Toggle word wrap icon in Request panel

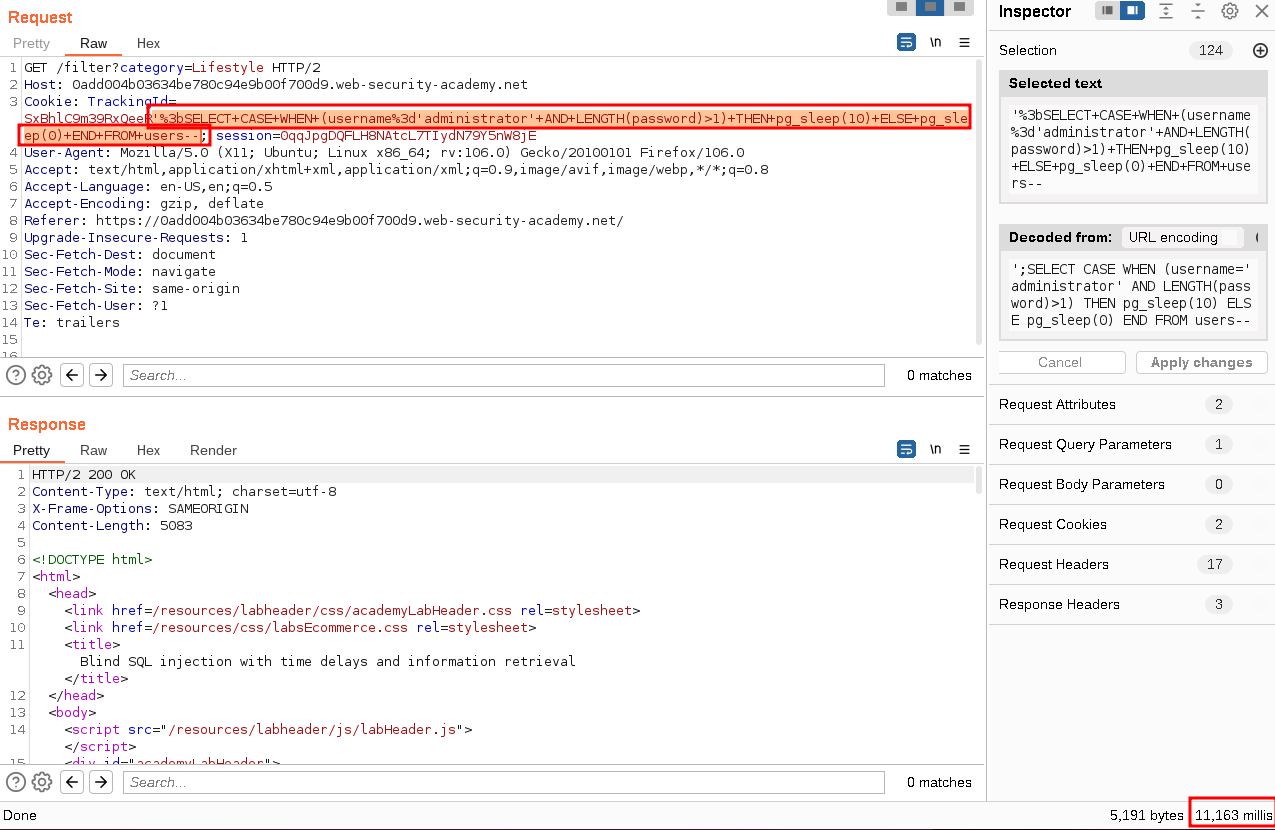pos(906,43)
